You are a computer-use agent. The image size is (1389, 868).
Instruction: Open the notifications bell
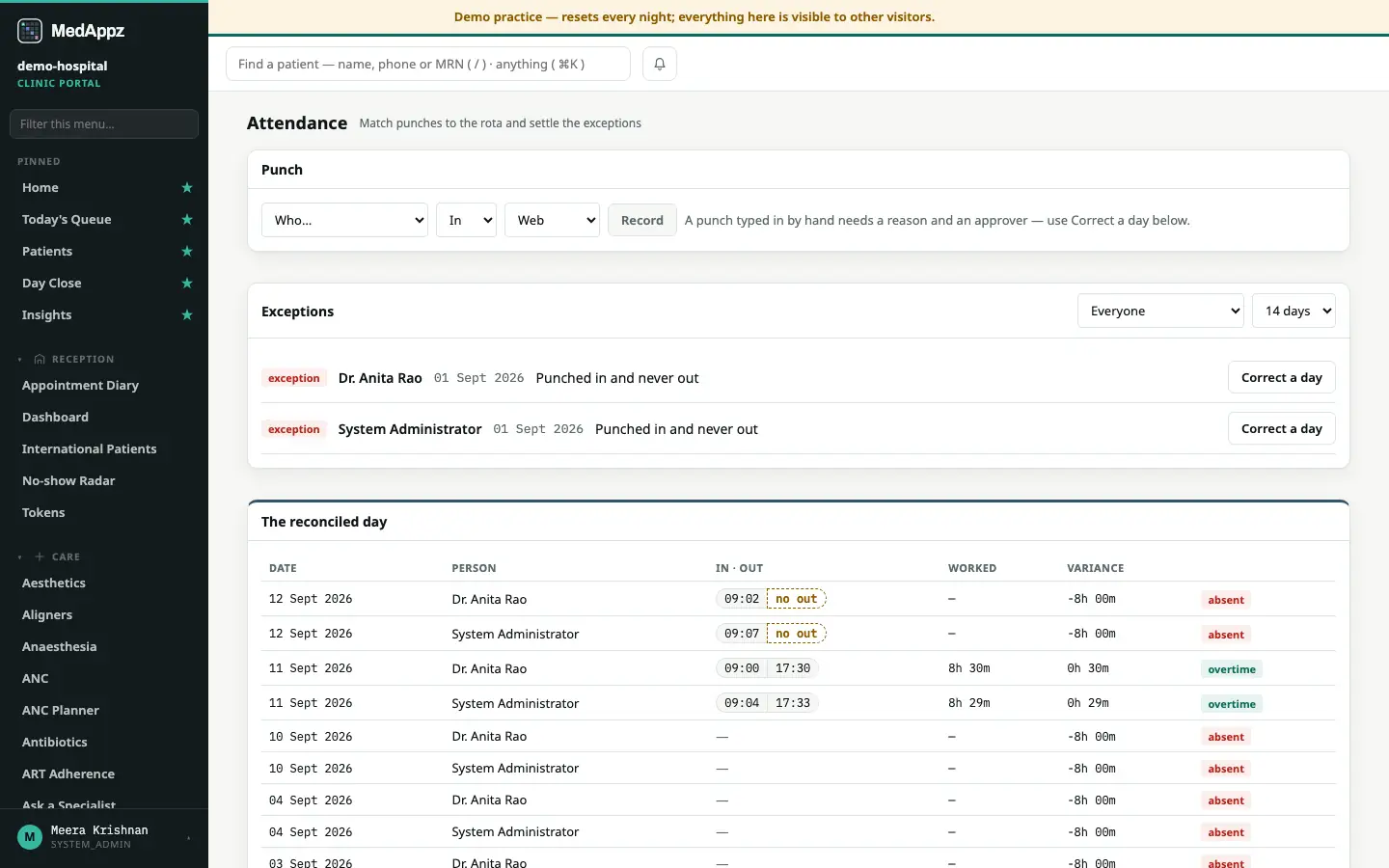[x=660, y=64]
